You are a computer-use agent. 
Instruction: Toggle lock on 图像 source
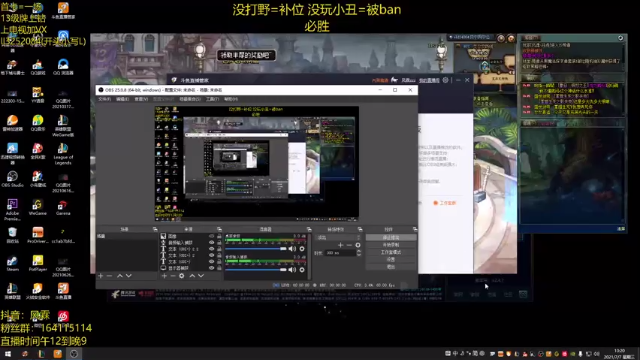pyautogui.click(x=219, y=236)
